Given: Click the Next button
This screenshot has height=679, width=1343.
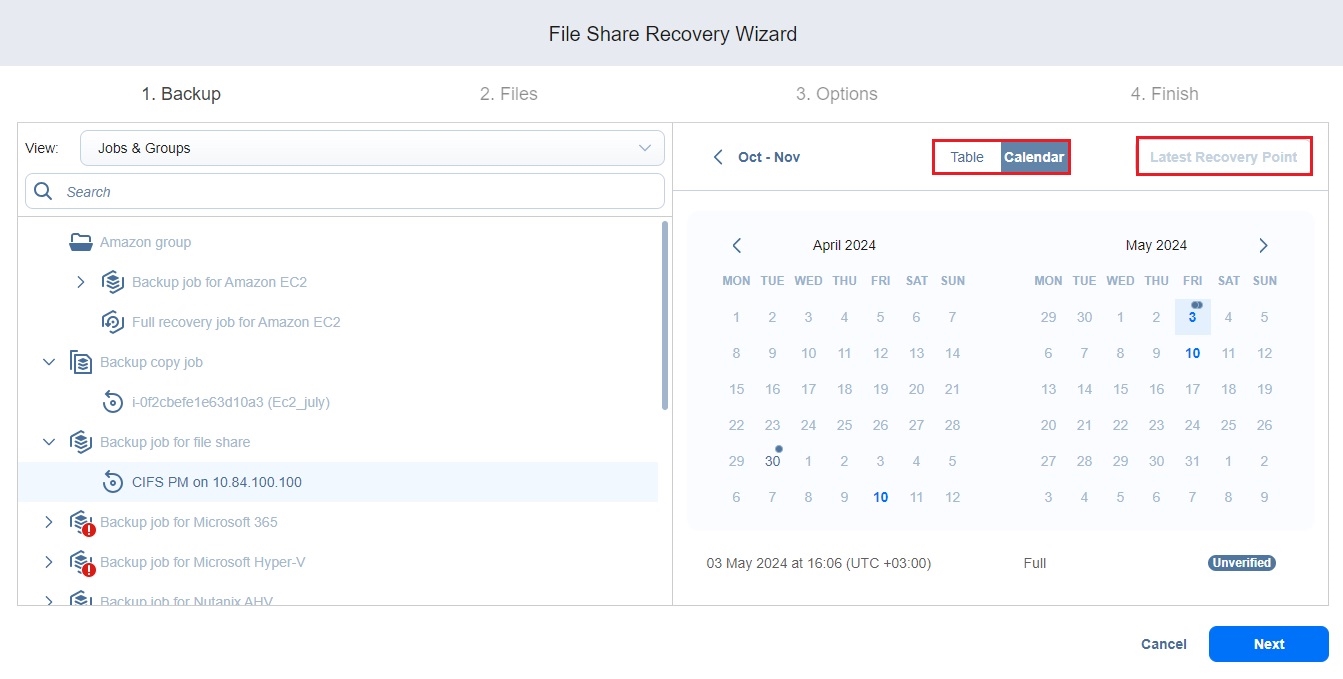Looking at the screenshot, I should pyautogui.click(x=1268, y=644).
